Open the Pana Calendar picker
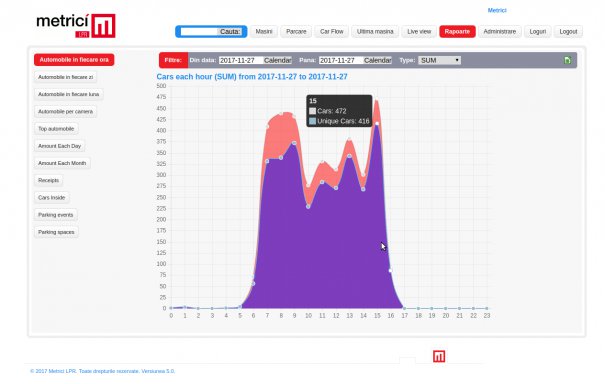This screenshot has width=605, height=384. [378, 60]
